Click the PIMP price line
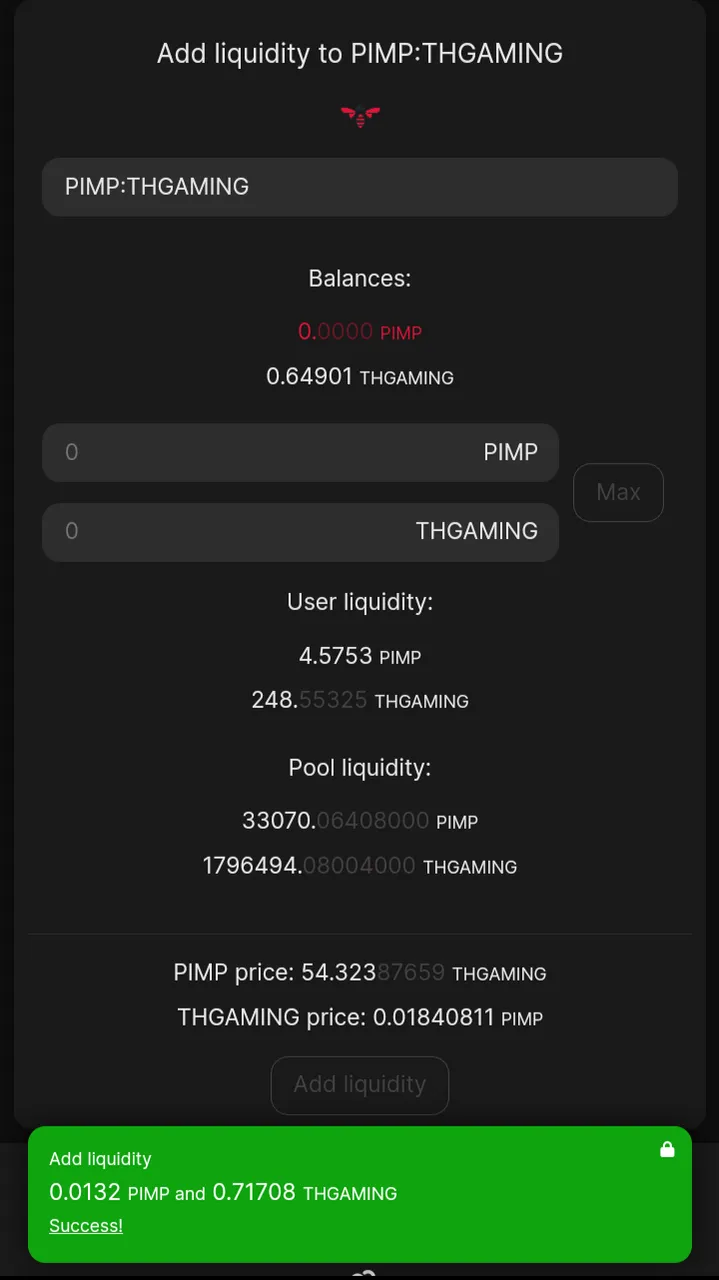The width and height of the screenshot is (719, 1280). coord(359,973)
